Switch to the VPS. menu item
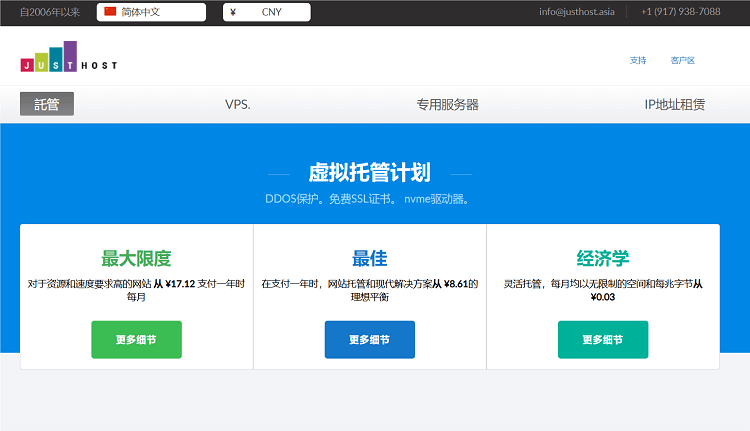Viewport: 750px width, 431px height. (238, 104)
